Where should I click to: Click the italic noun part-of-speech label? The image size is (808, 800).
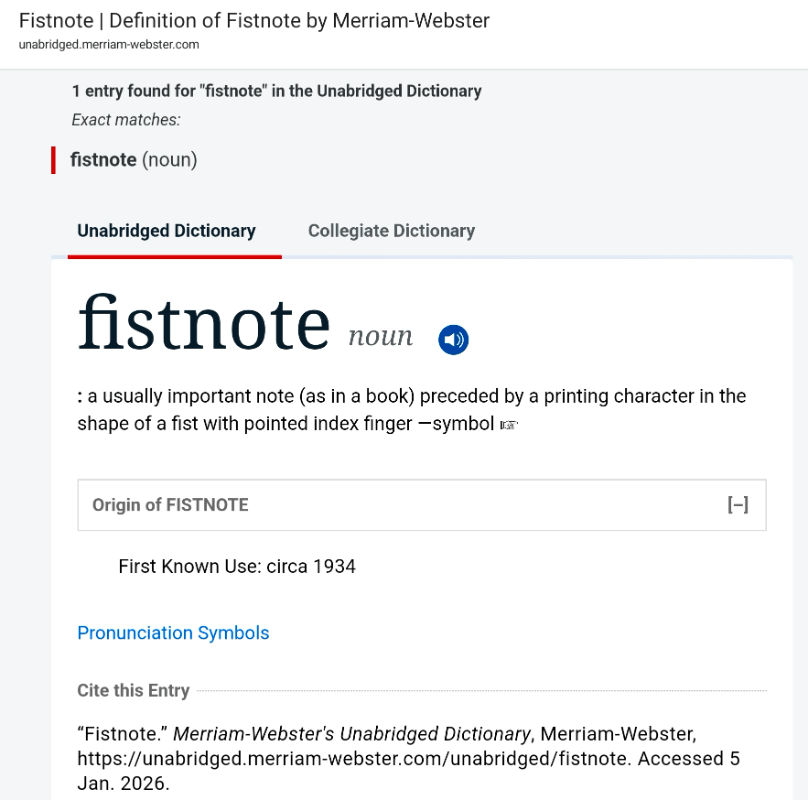(380, 337)
